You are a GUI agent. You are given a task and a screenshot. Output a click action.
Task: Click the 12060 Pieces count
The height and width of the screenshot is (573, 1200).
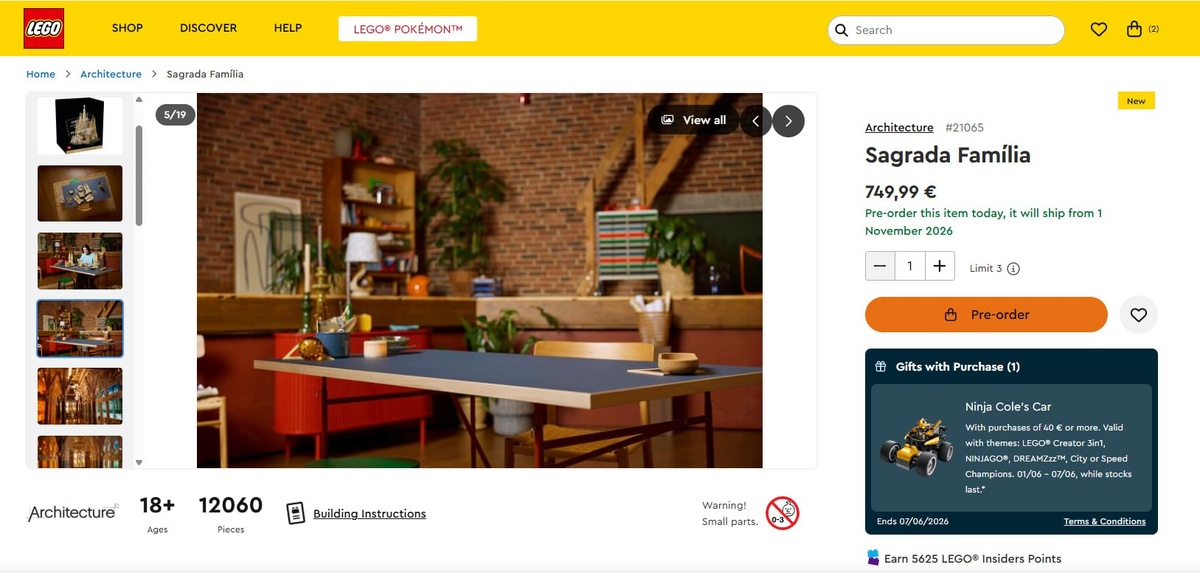point(231,513)
